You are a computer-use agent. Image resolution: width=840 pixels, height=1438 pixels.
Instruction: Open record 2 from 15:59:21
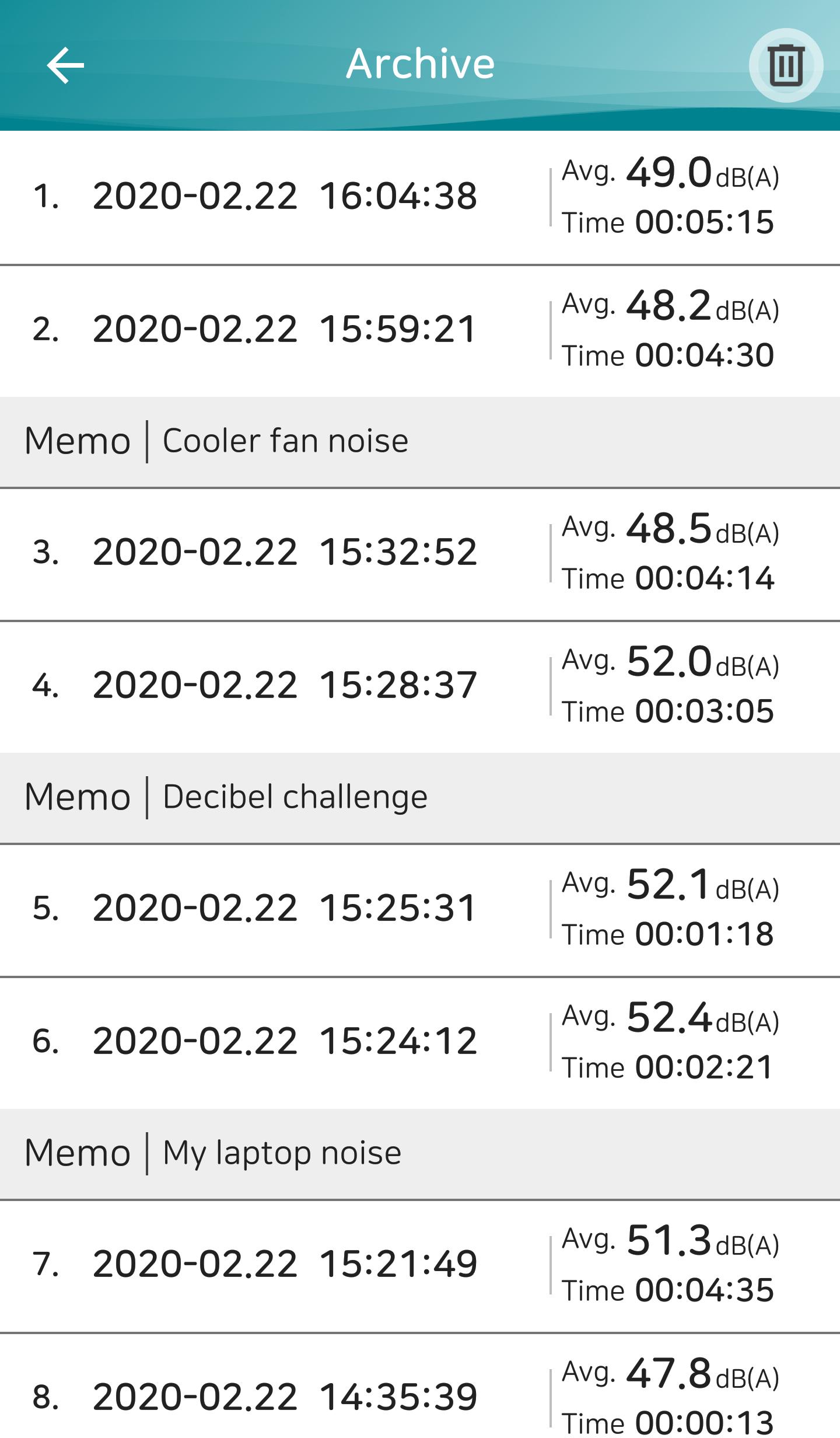(285, 329)
